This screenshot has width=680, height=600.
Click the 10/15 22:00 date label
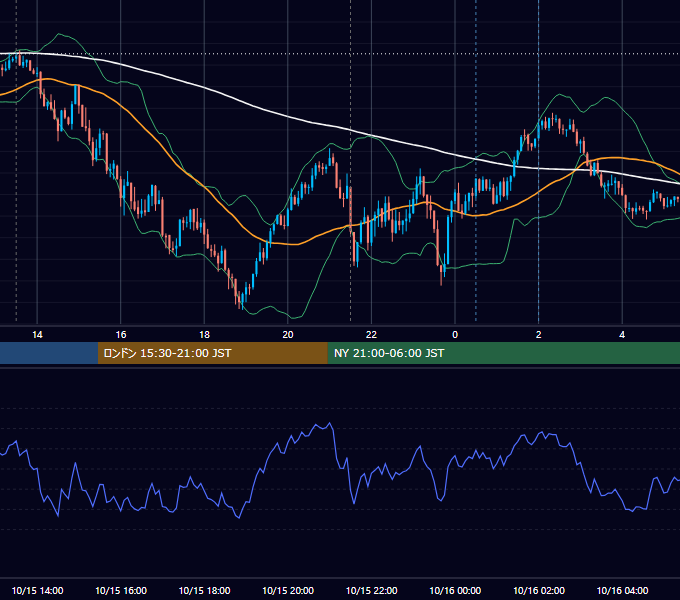(x=371, y=590)
